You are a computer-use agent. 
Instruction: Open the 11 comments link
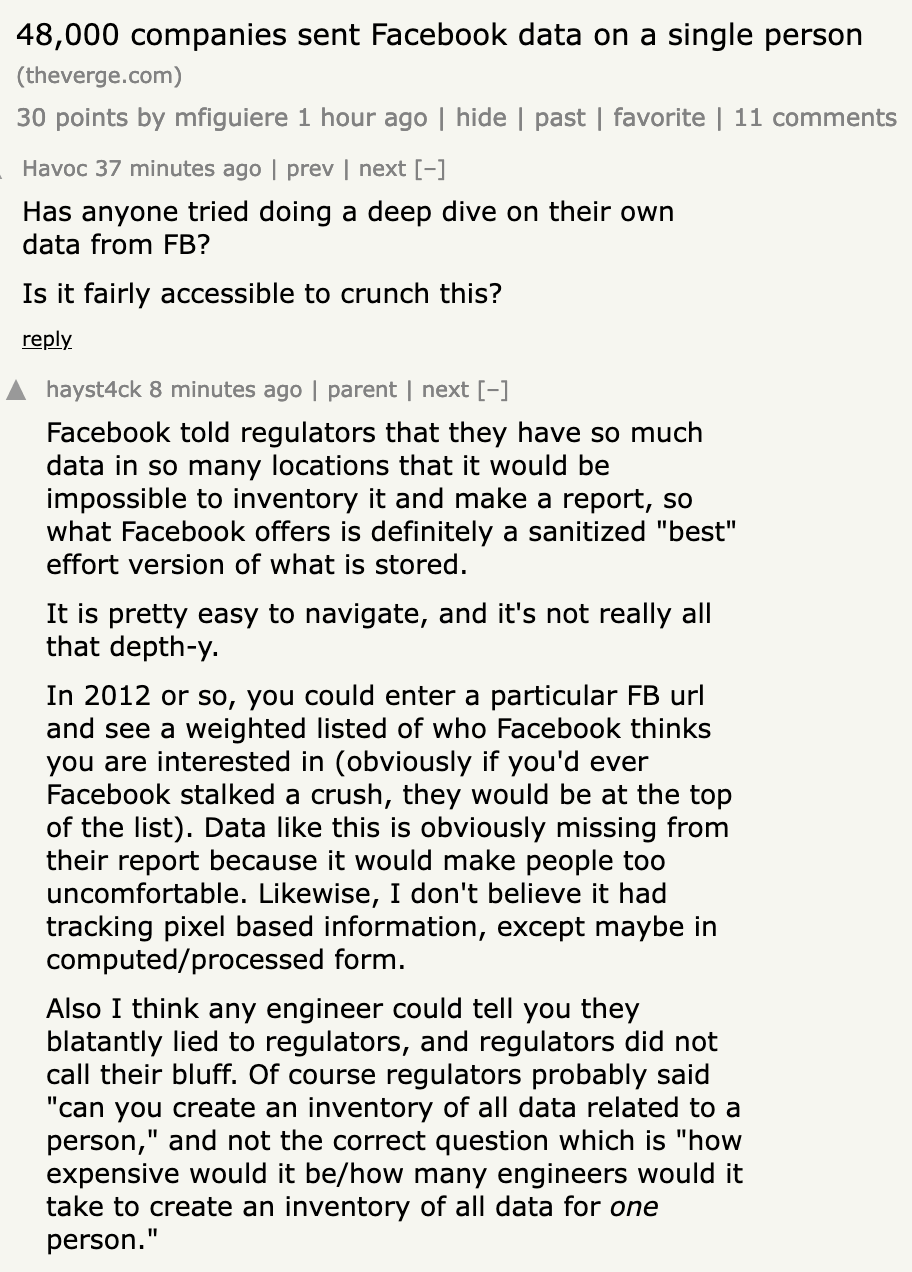pos(815,117)
